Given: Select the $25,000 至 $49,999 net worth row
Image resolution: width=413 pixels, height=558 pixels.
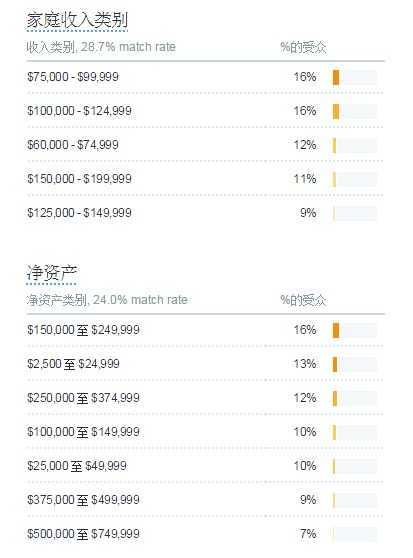Looking at the screenshot, I should pos(206,466).
